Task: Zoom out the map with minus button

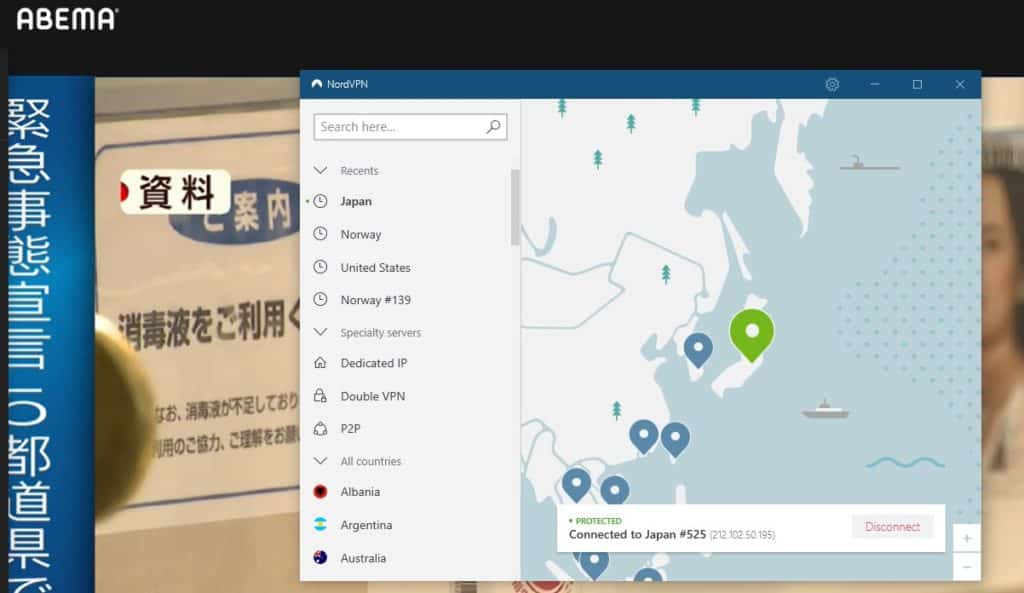Action: [x=967, y=566]
